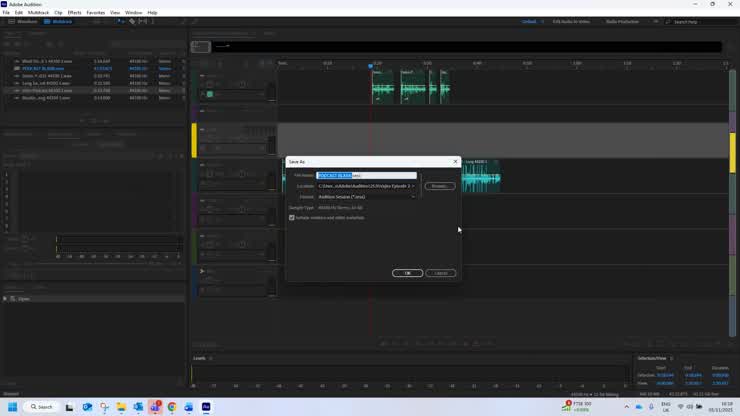Select the Slip tool in toolbar
Screen dimensions: 740x416
click(x=143, y=22)
